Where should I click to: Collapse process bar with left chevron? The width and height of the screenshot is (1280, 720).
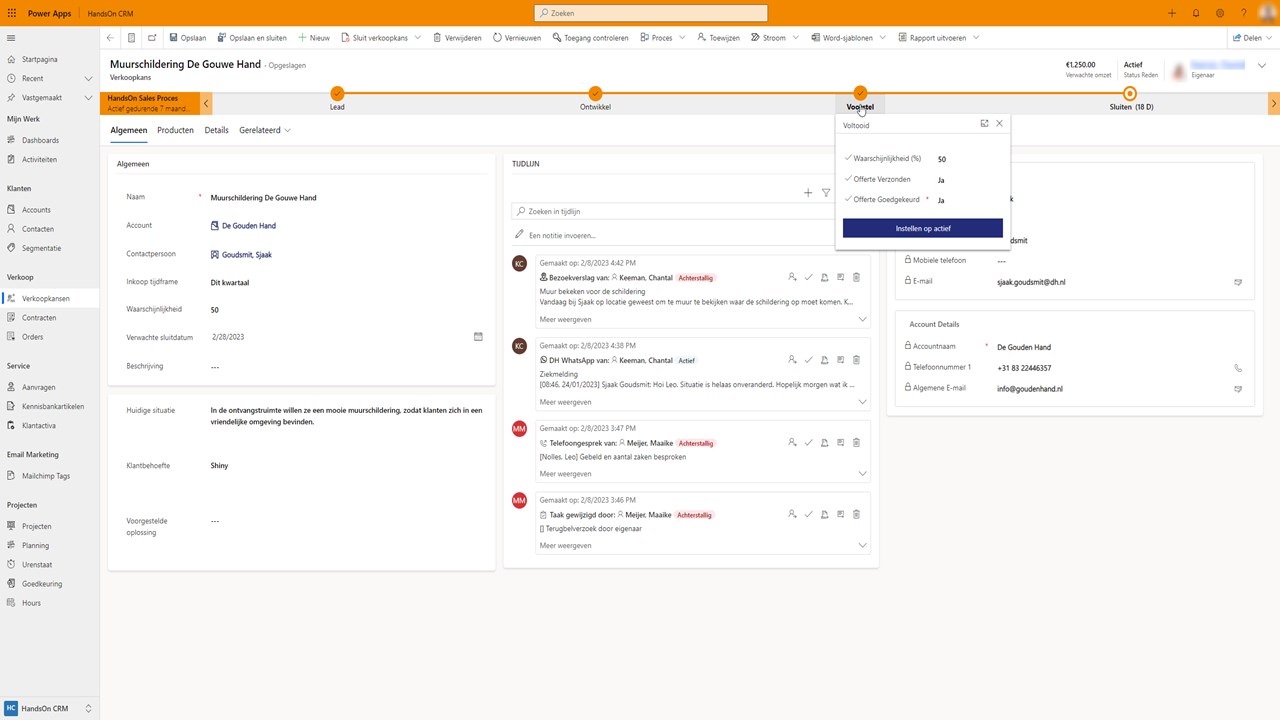206,103
